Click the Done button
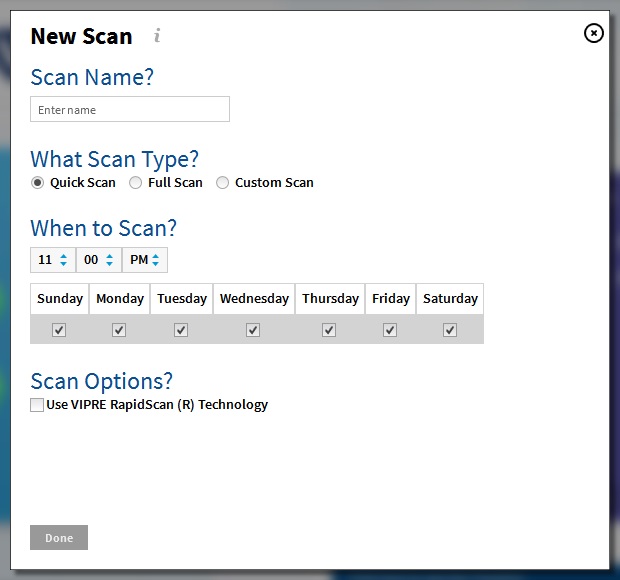Image resolution: width=620 pixels, height=580 pixels. (59, 537)
